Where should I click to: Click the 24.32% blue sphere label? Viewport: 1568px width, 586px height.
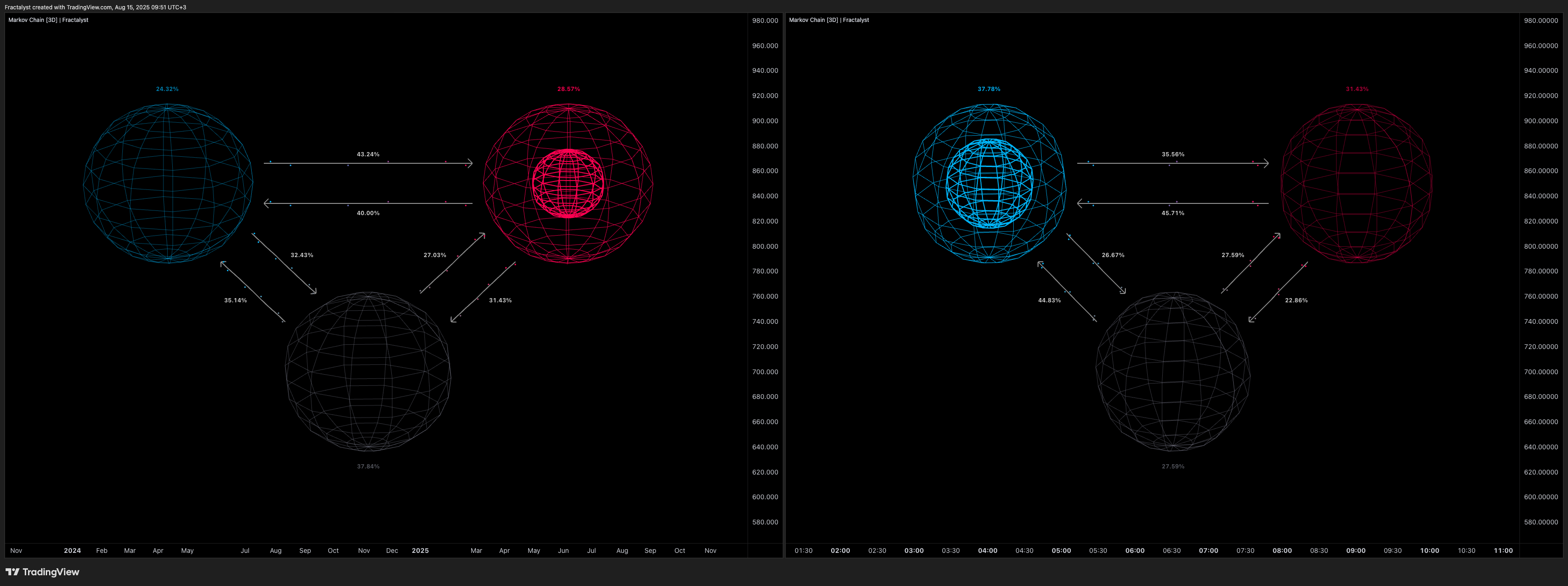coord(167,90)
